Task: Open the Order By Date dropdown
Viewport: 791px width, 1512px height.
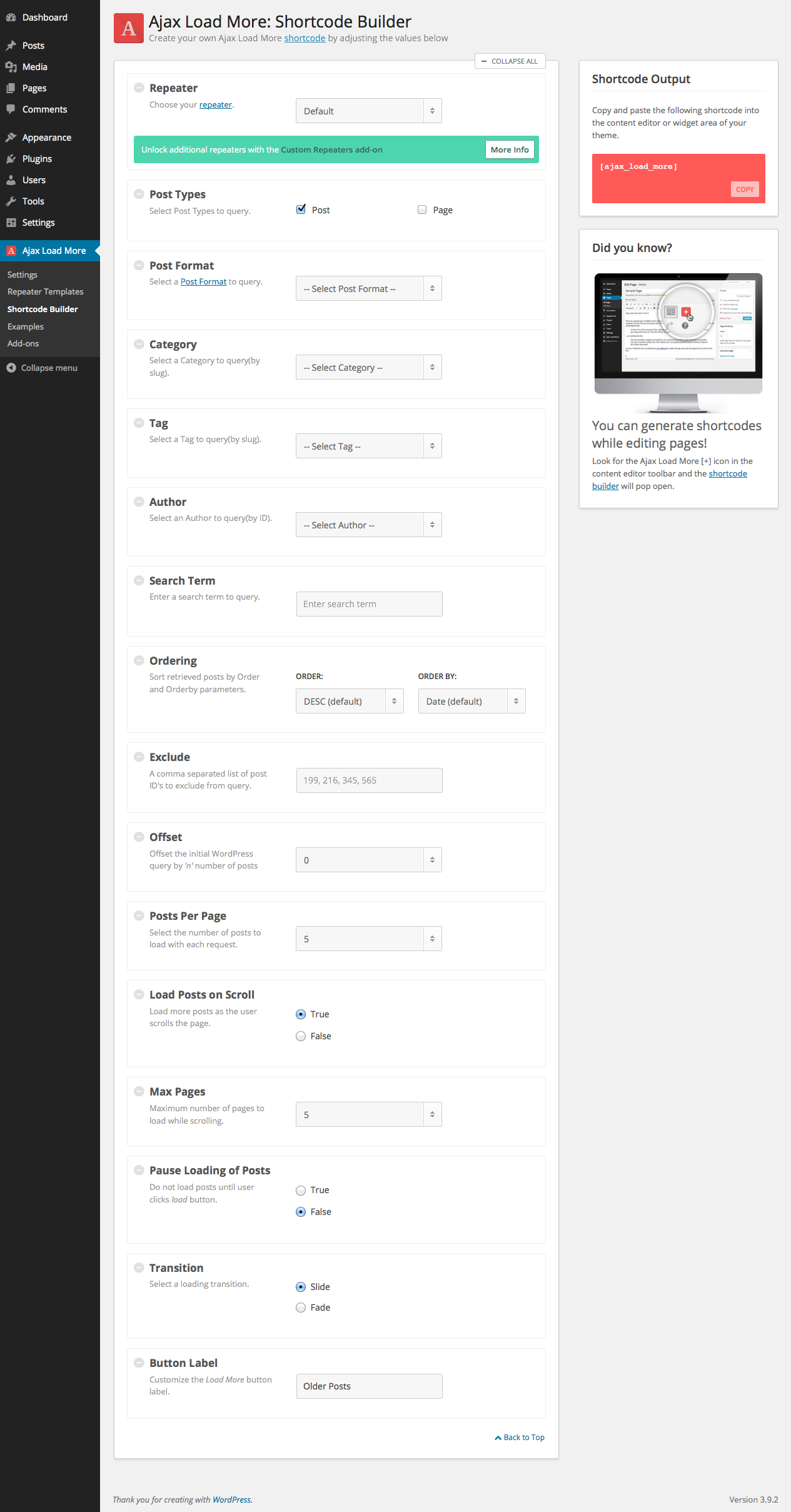Action: coord(471,702)
